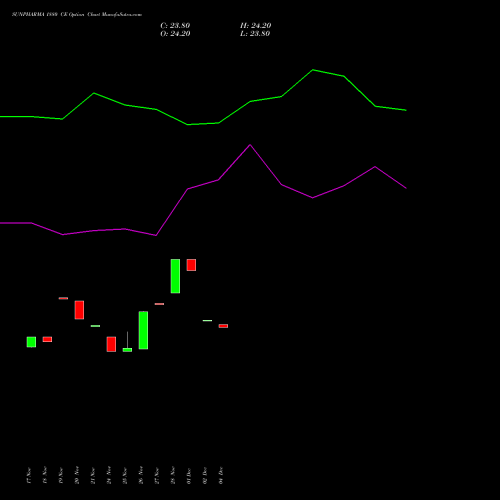The height and width of the screenshot is (500, 500).
Task: Select the last Dec date label
Action: [221, 475]
